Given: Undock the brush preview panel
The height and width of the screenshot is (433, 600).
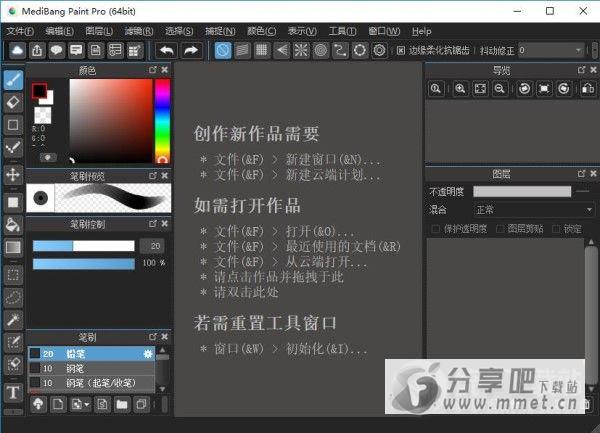Looking at the screenshot, I should click(x=153, y=176).
